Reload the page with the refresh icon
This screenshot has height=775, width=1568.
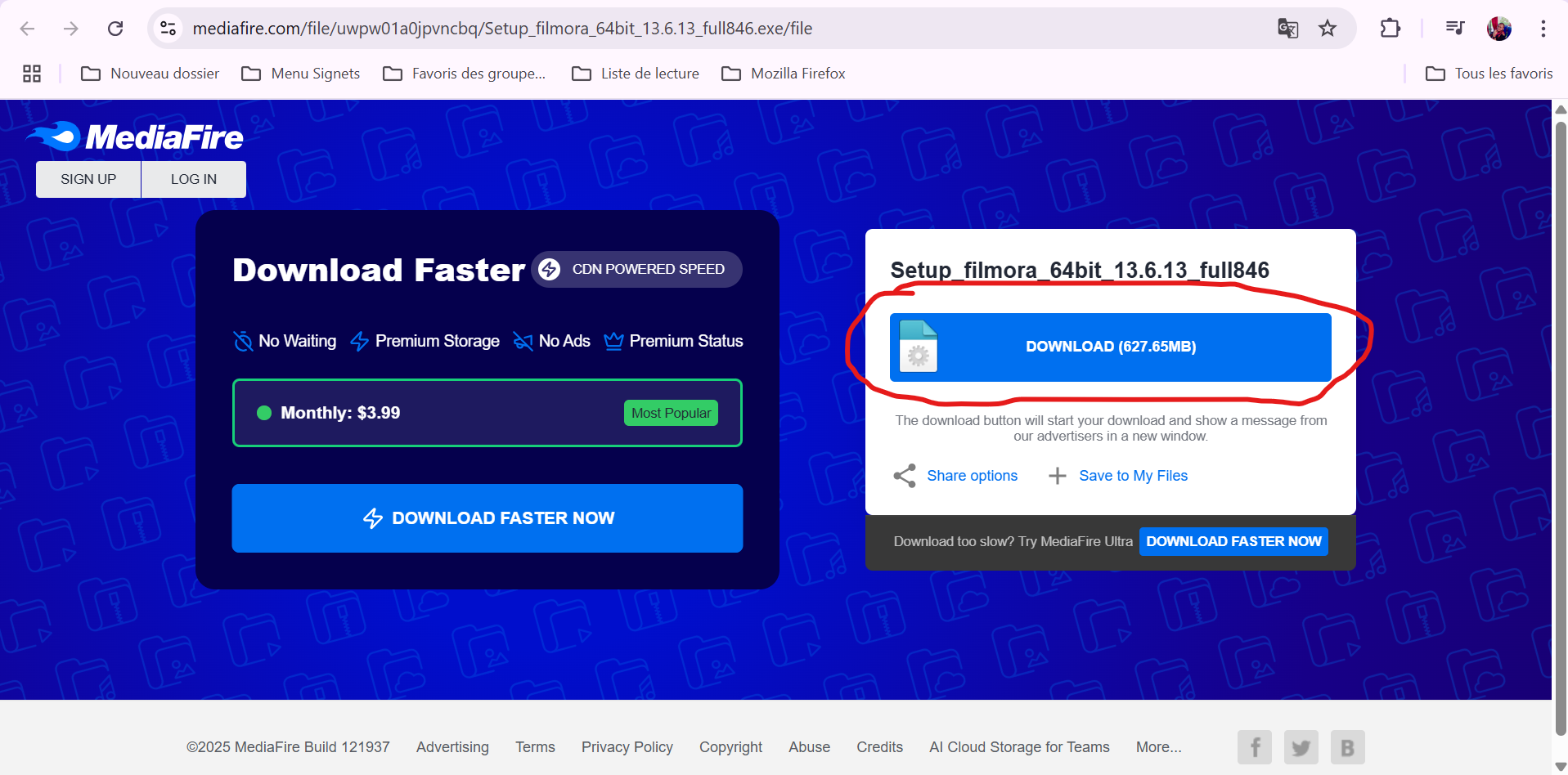[115, 29]
